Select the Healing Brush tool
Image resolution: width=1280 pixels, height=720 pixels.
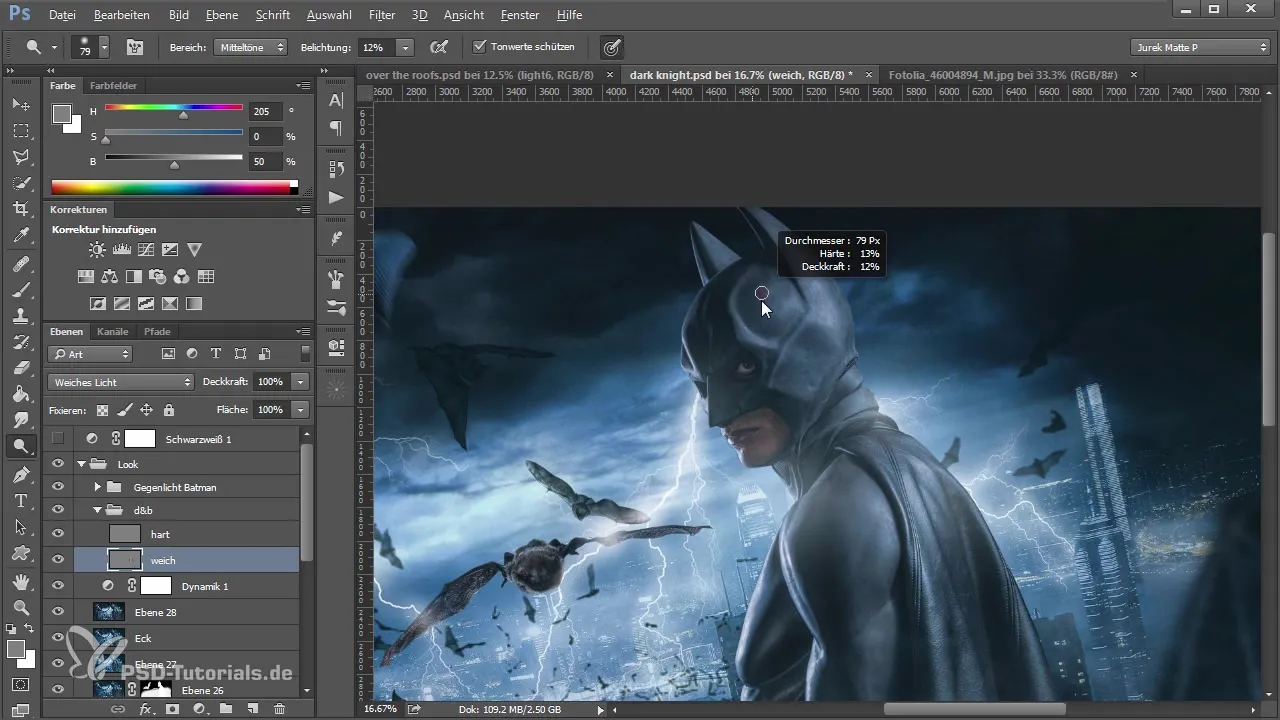(x=20, y=264)
